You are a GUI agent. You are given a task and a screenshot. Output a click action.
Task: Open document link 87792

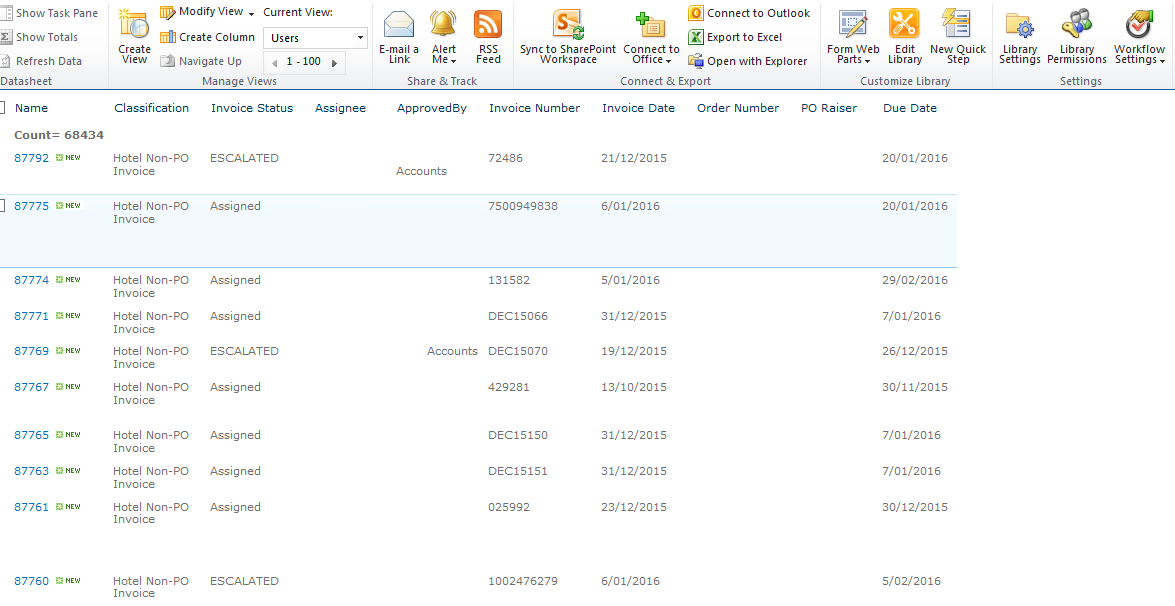[x=31, y=158]
